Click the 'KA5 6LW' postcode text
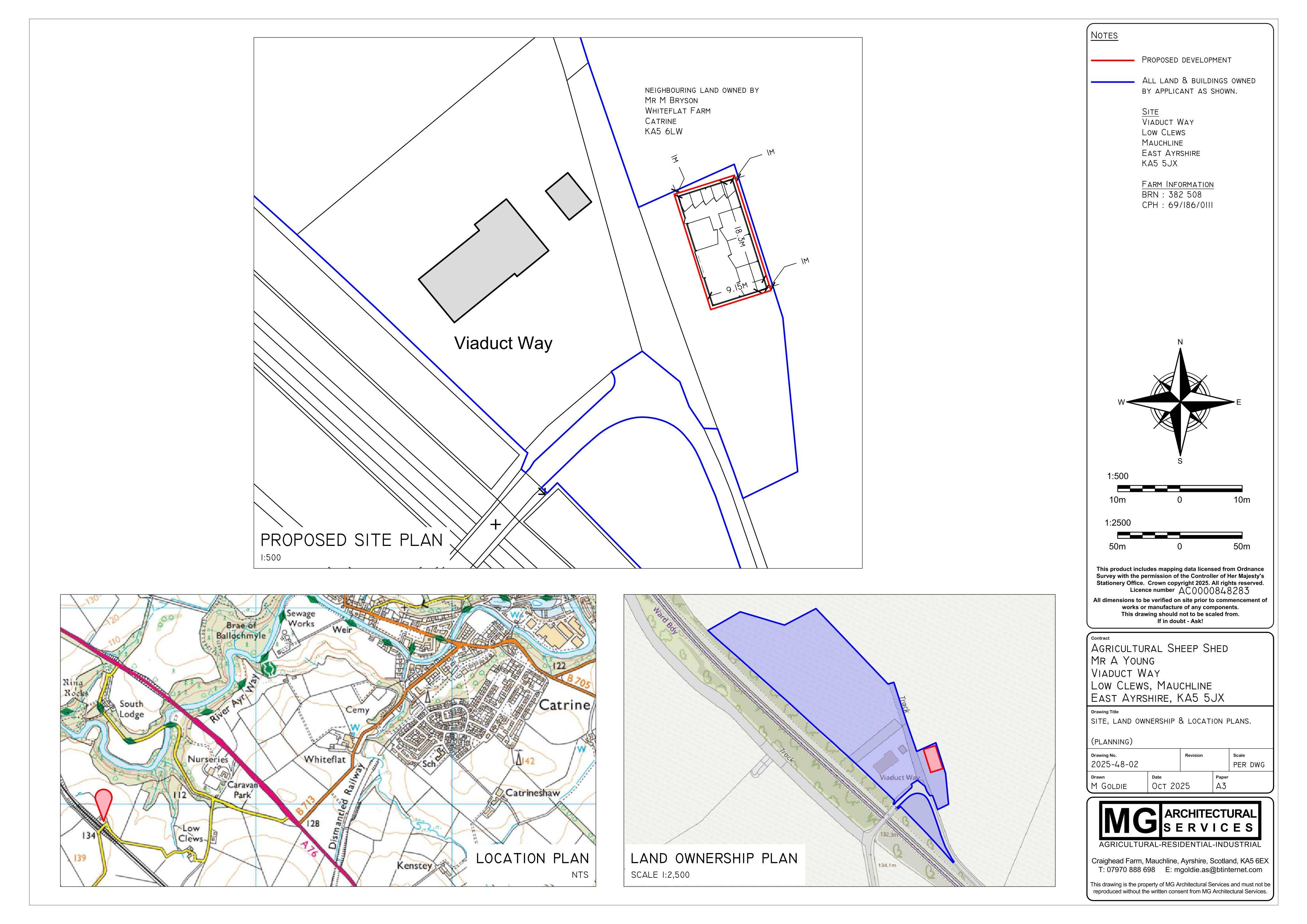 [663, 131]
